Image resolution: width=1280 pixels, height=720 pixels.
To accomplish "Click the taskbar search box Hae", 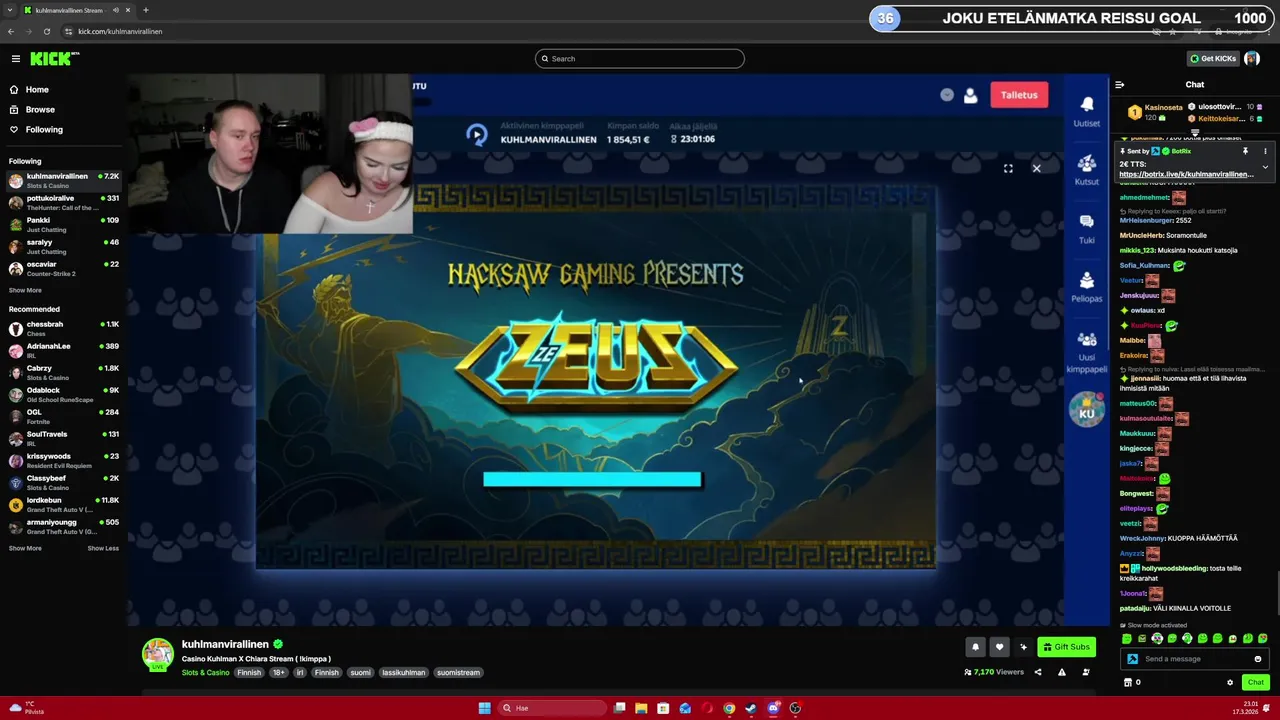I will pyautogui.click(x=553, y=708).
